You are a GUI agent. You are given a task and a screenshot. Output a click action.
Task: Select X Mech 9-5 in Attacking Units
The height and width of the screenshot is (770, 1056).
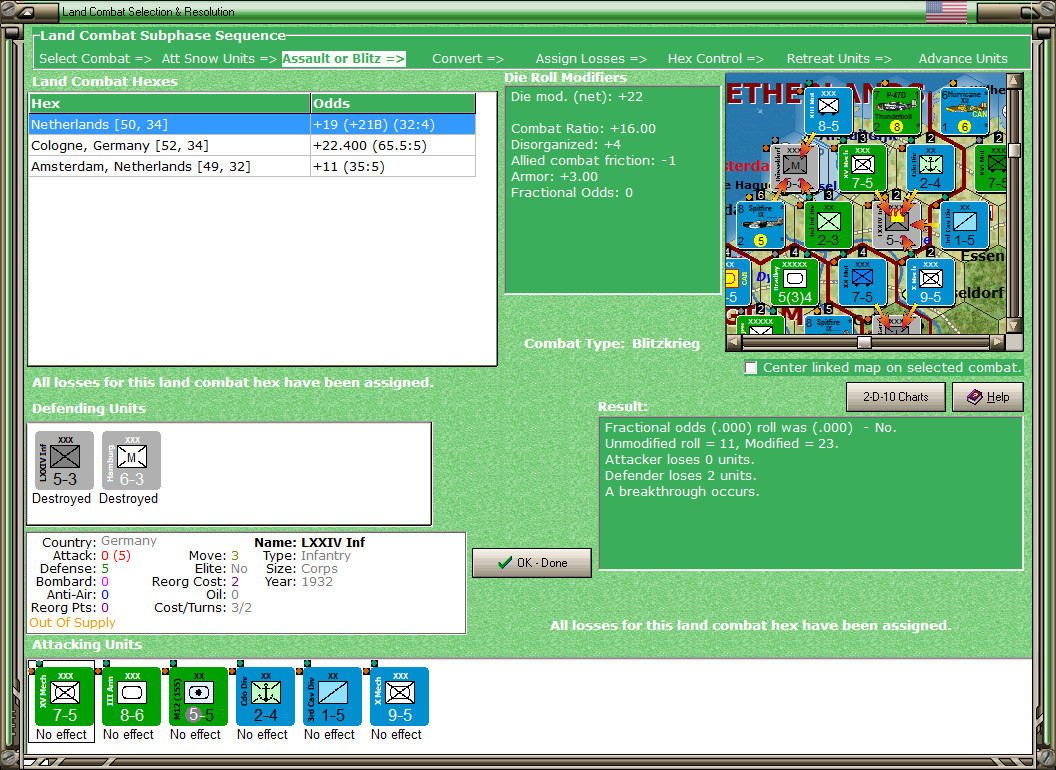(x=399, y=697)
